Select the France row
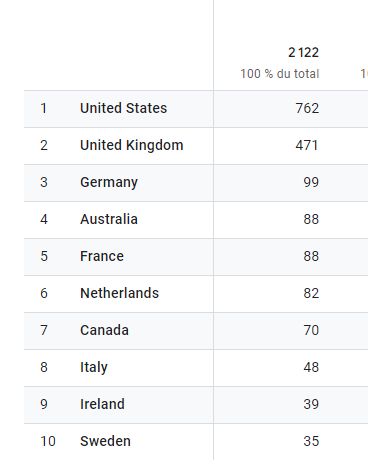This screenshot has width=368, height=468. [x=196, y=257]
